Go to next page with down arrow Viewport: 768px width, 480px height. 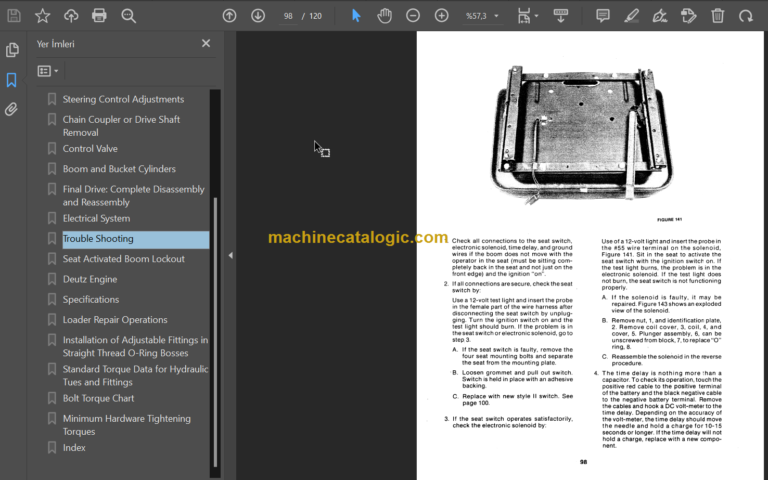click(258, 15)
